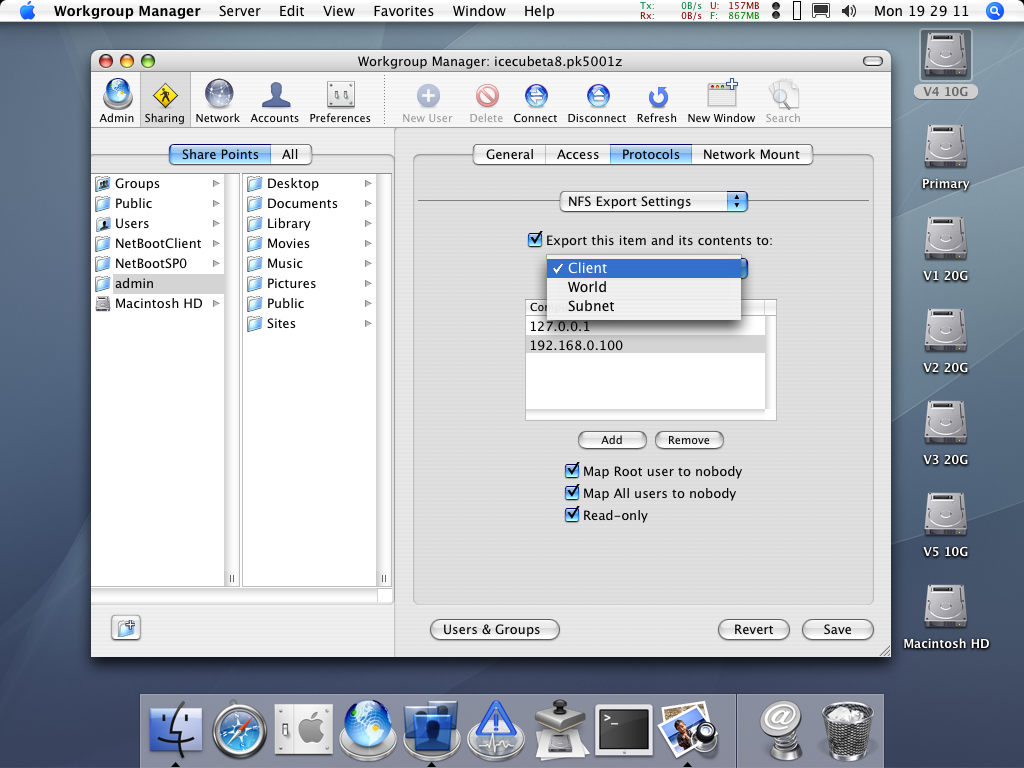This screenshot has width=1024, height=768.
Task: Open Spotlight search in menu bar
Action: 994,11
